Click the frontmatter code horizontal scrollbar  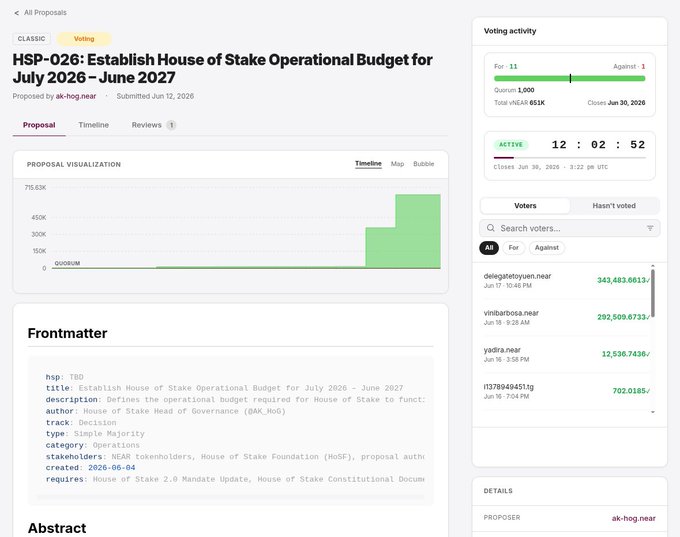point(231,497)
